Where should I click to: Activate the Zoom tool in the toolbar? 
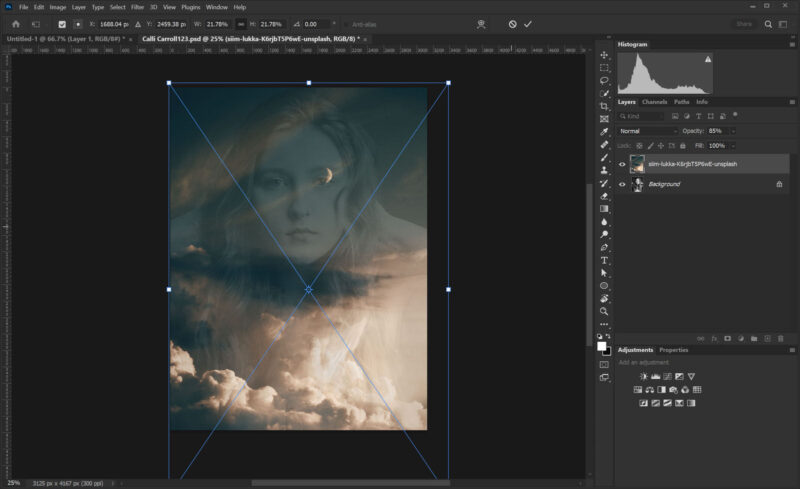(605, 311)
